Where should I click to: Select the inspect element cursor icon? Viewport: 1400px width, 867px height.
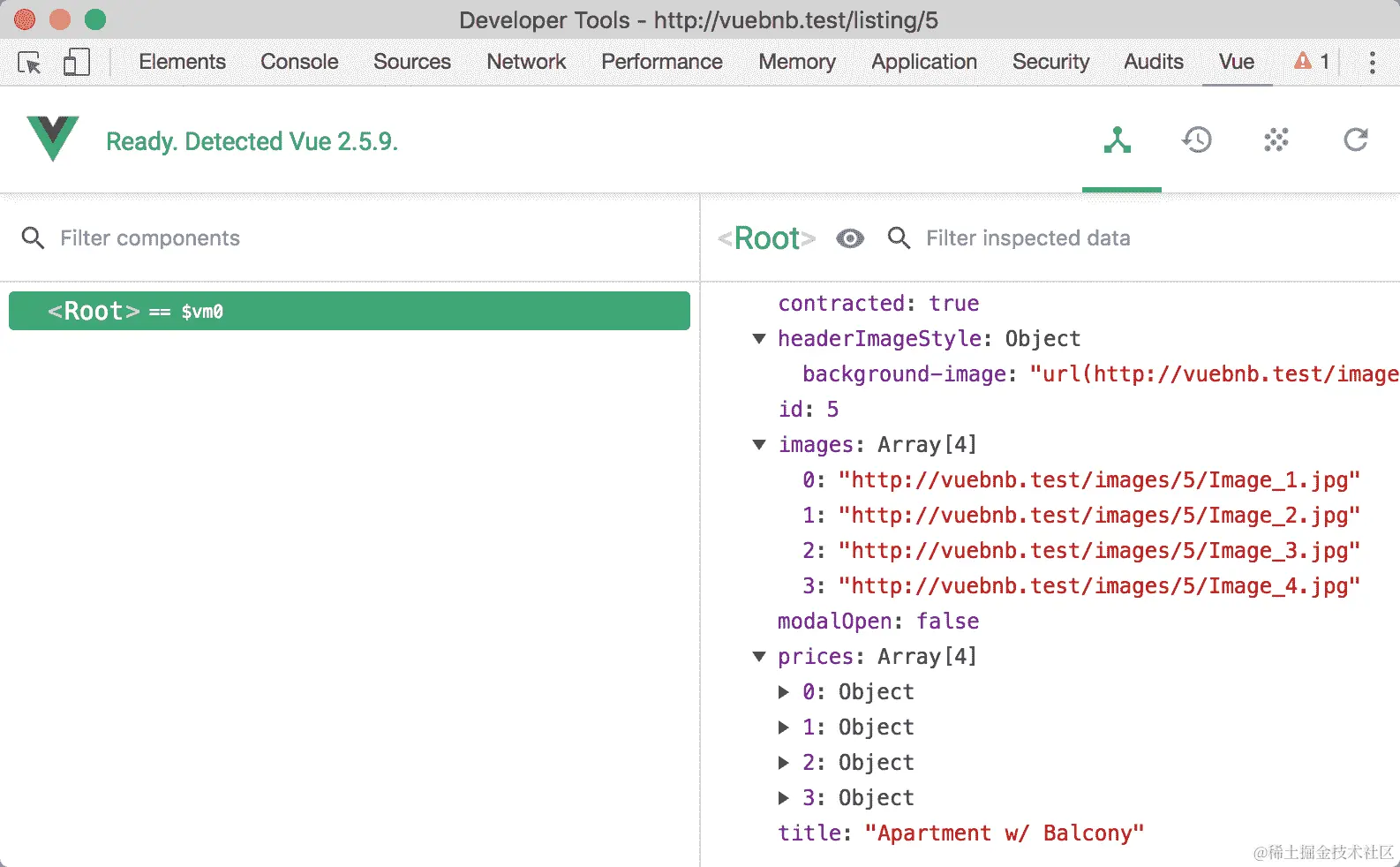pos(29,63)
